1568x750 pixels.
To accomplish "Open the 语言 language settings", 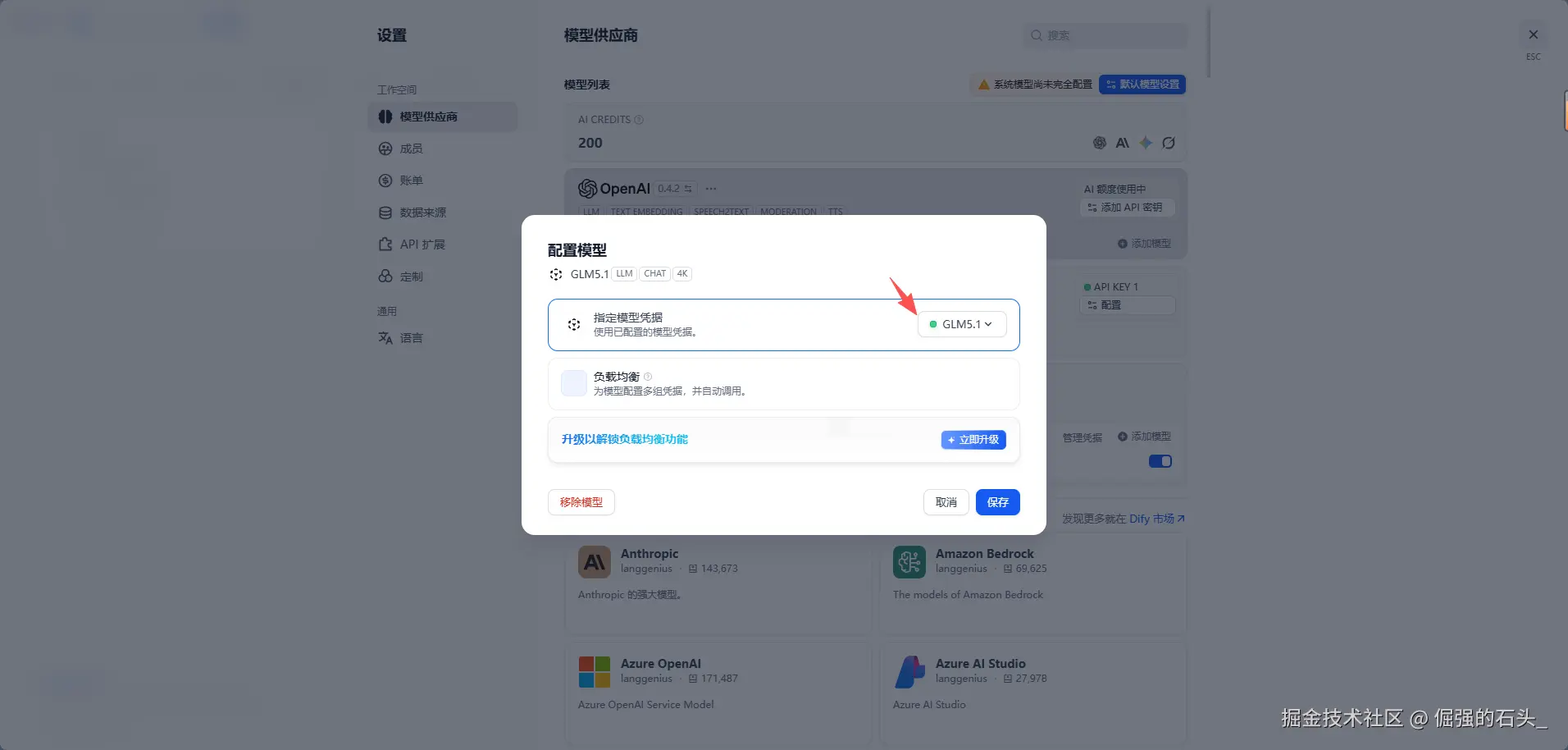I will coord(443,338).
